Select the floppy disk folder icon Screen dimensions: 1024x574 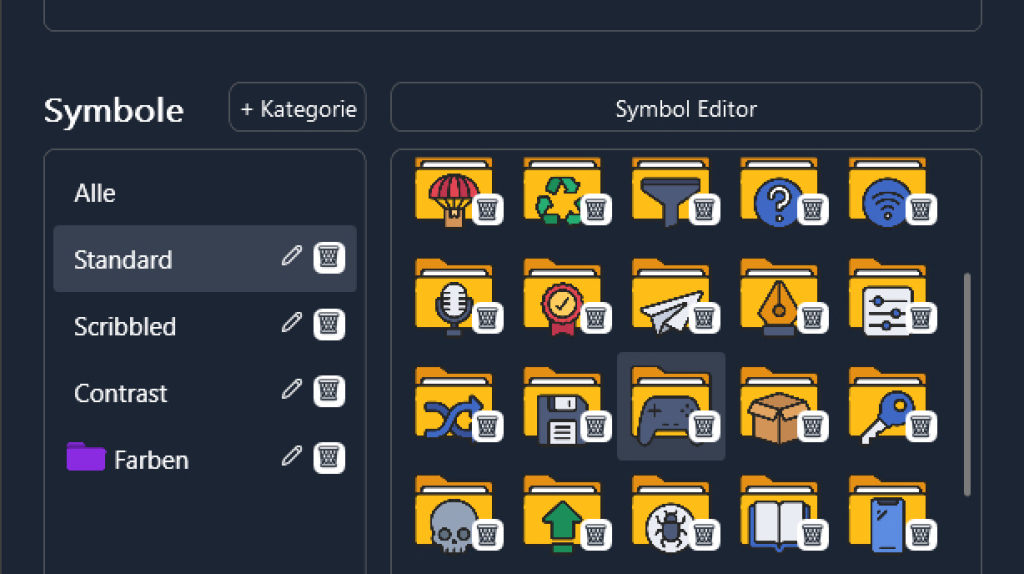(x=553, y=406)
